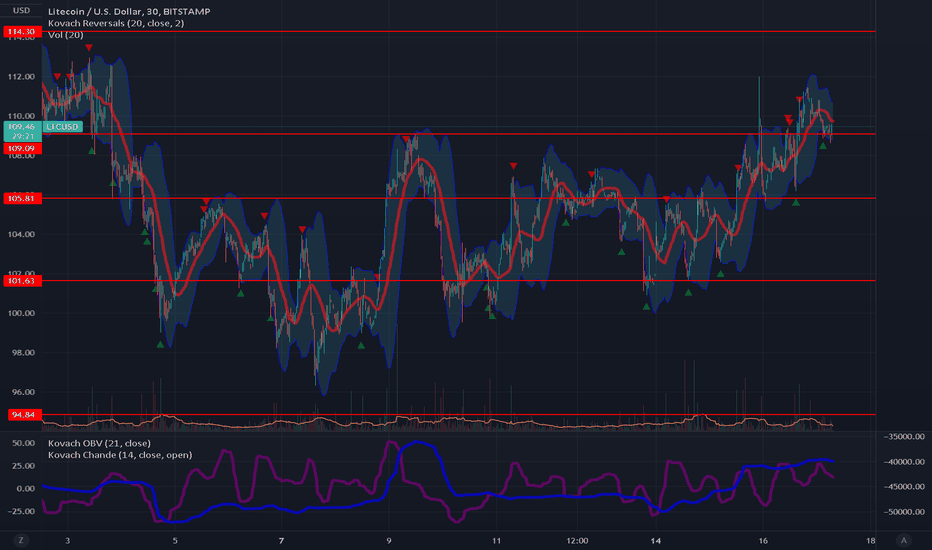Click the 94.84 horizontal line price label
932x550 pixels.
coord(23,414)
